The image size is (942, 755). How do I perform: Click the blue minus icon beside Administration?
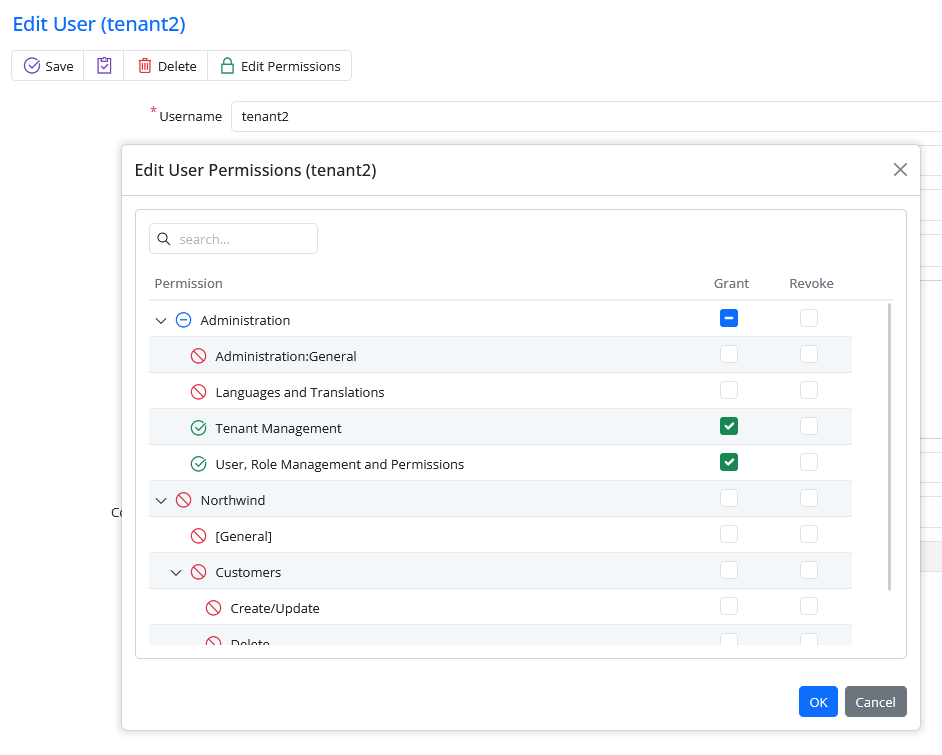(x=183, y=320)
